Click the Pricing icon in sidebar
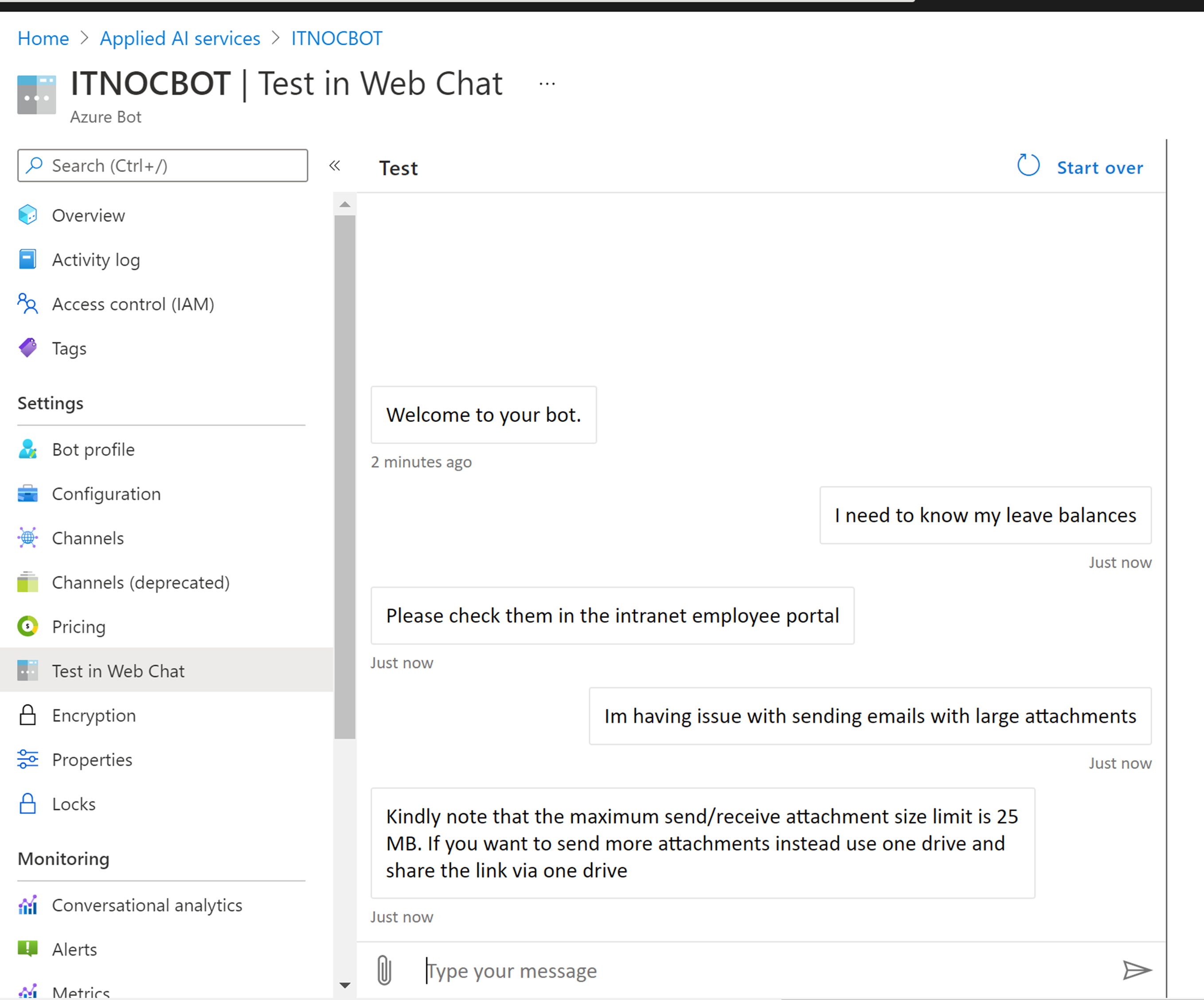Viewport: 1204px width, 1000px height. point(27,626)
